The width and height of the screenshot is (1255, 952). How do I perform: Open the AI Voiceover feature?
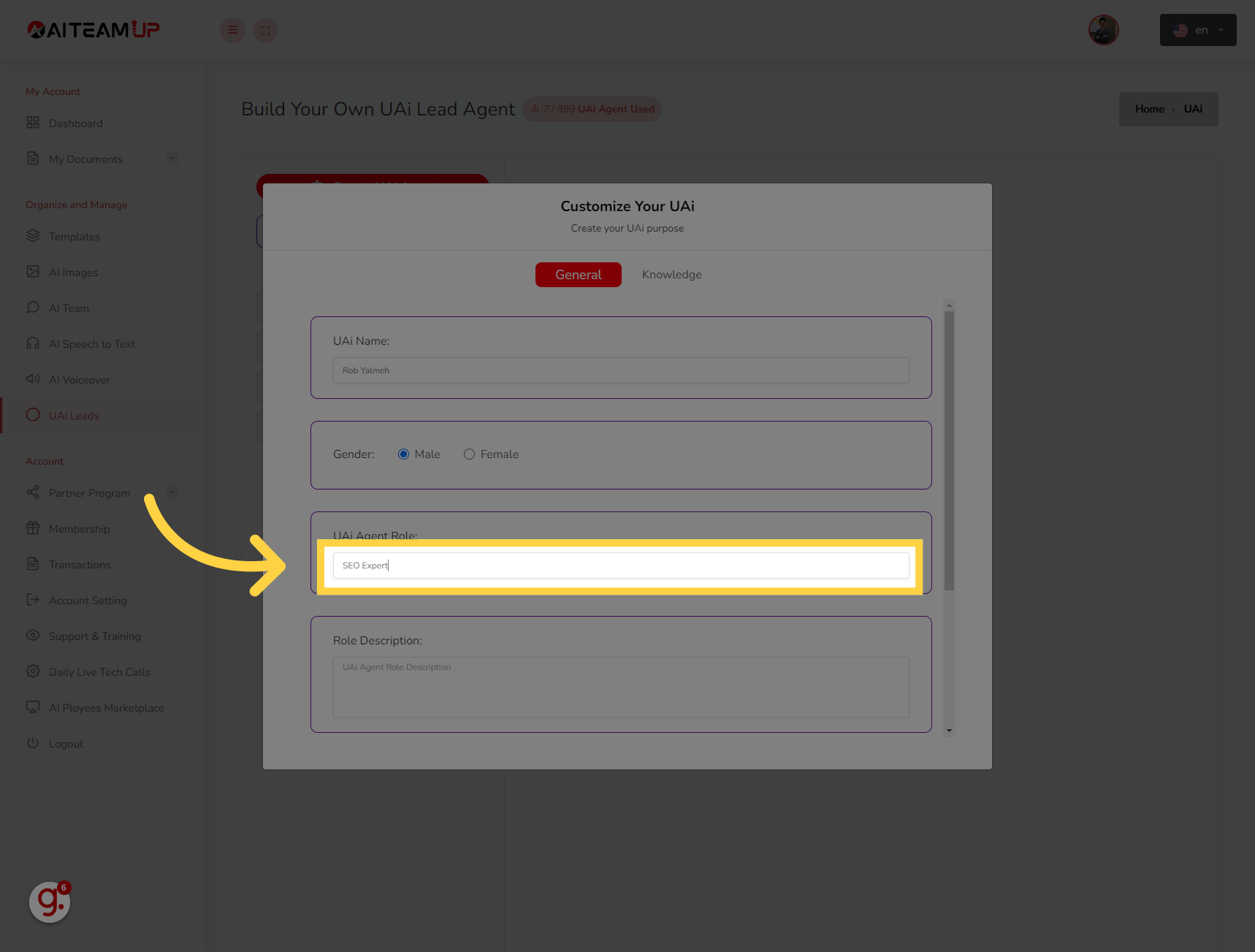click(78, 379)
